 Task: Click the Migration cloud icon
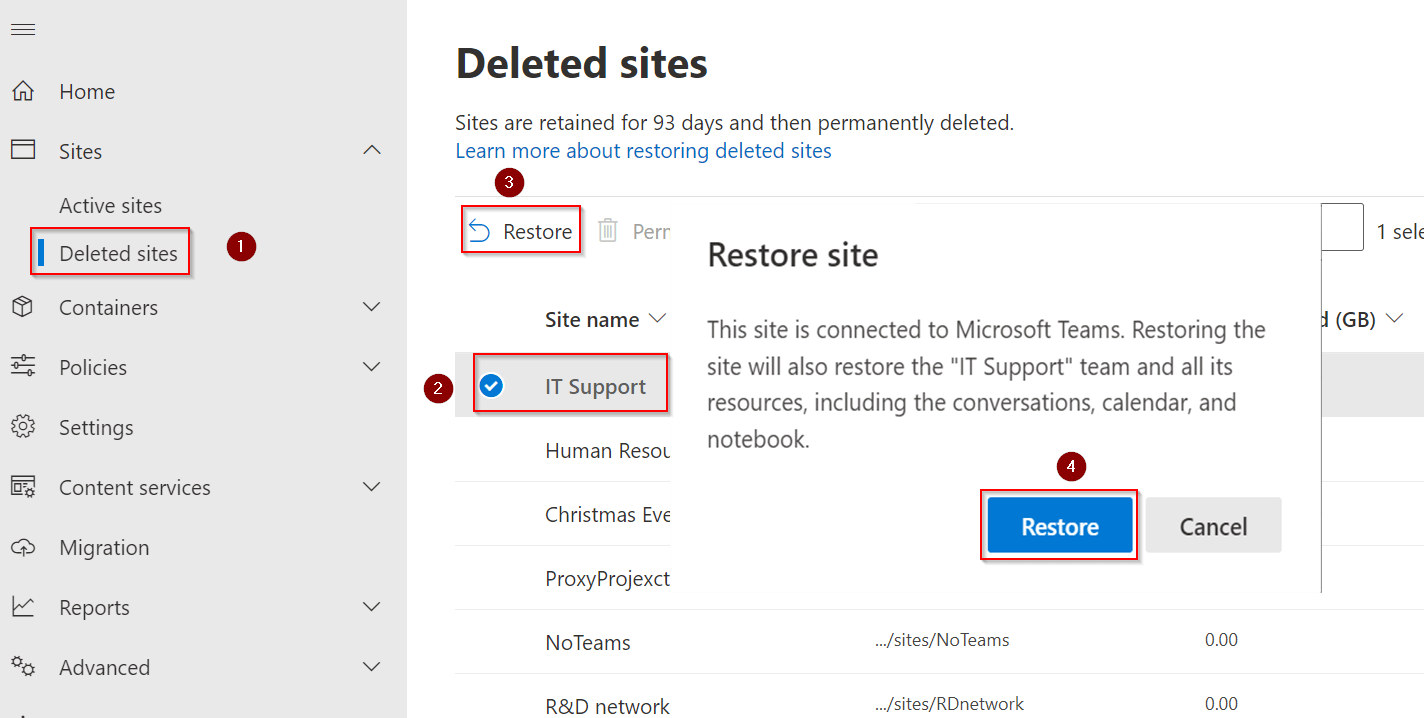click(x=24, y=547)
